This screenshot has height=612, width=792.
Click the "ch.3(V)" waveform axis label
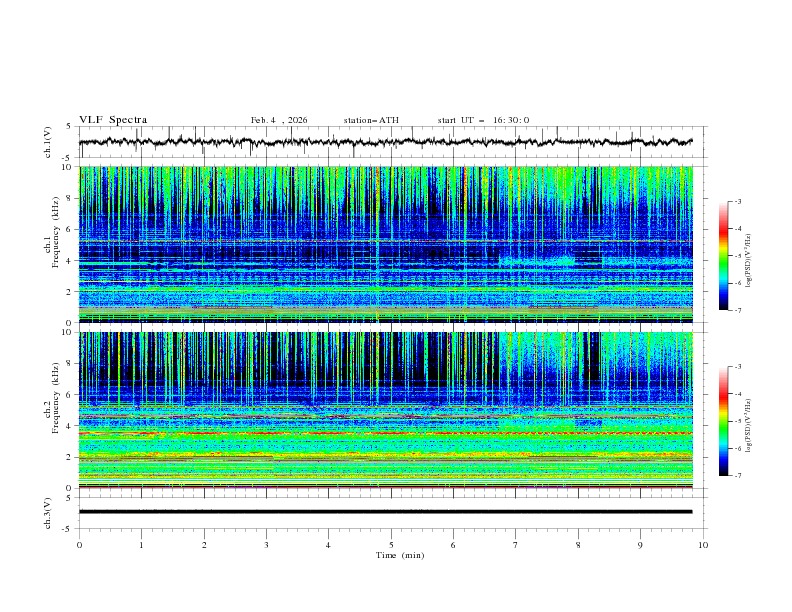48,513
